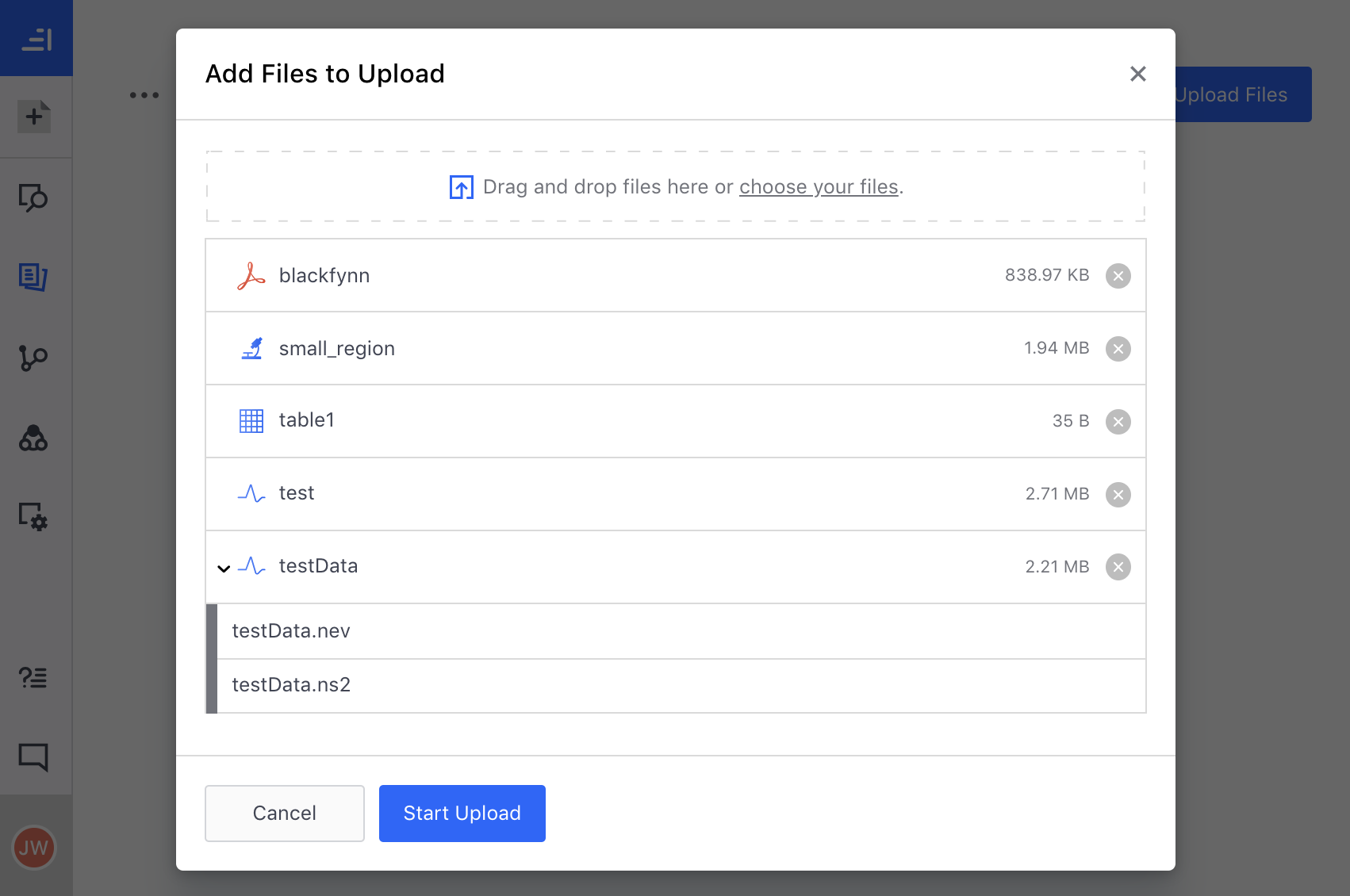
Task: Remove blackfynn from the upload list
Action: click(x=1118, y=276)
